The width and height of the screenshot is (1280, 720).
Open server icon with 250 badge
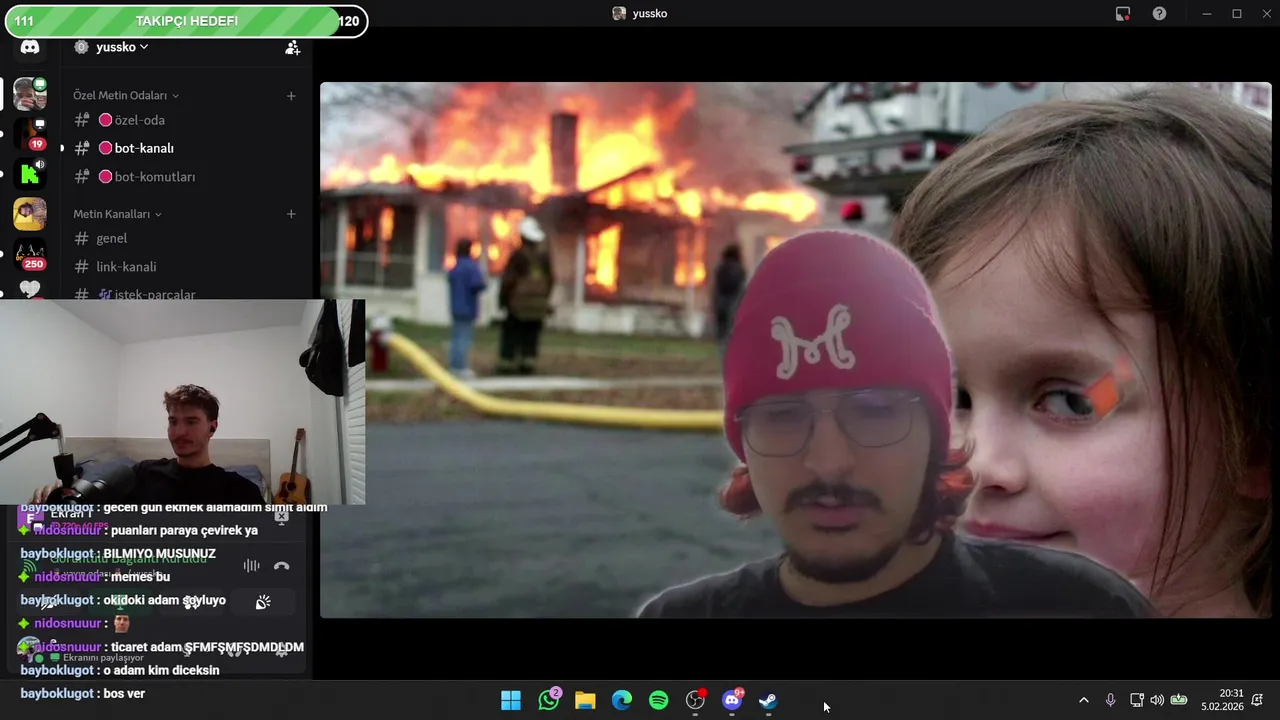[30, 254]
